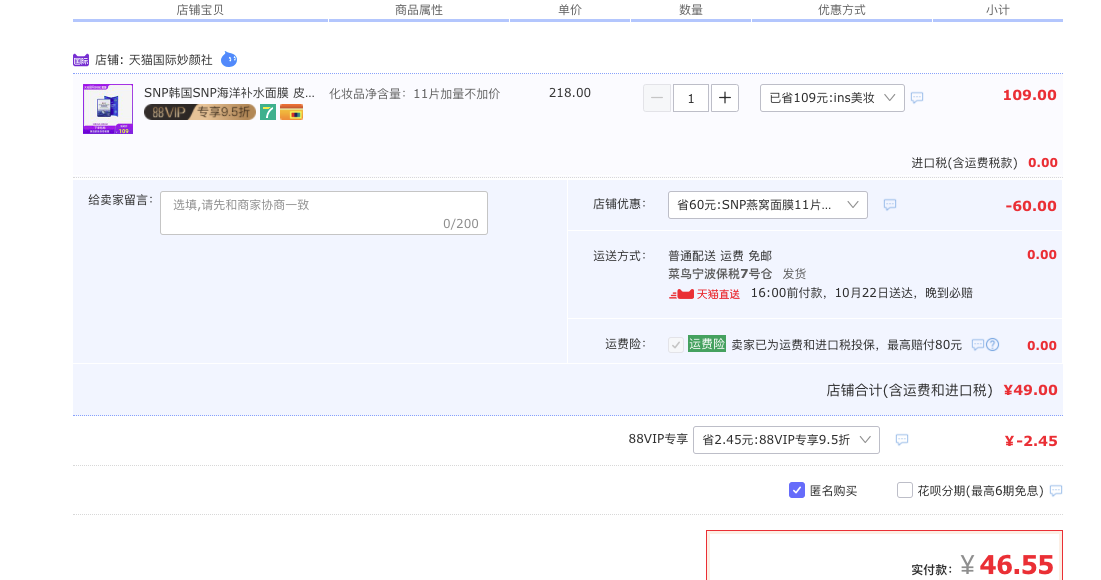Click the comment icon beside 88VIP dropdown
Screen dimensions: 1101x580
point(902,440)
